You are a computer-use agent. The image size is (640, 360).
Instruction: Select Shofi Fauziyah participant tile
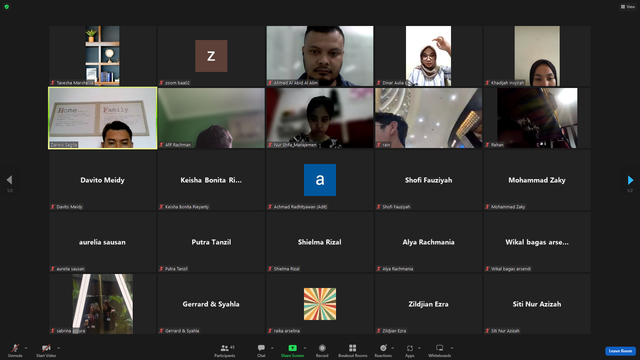point(429,180)
